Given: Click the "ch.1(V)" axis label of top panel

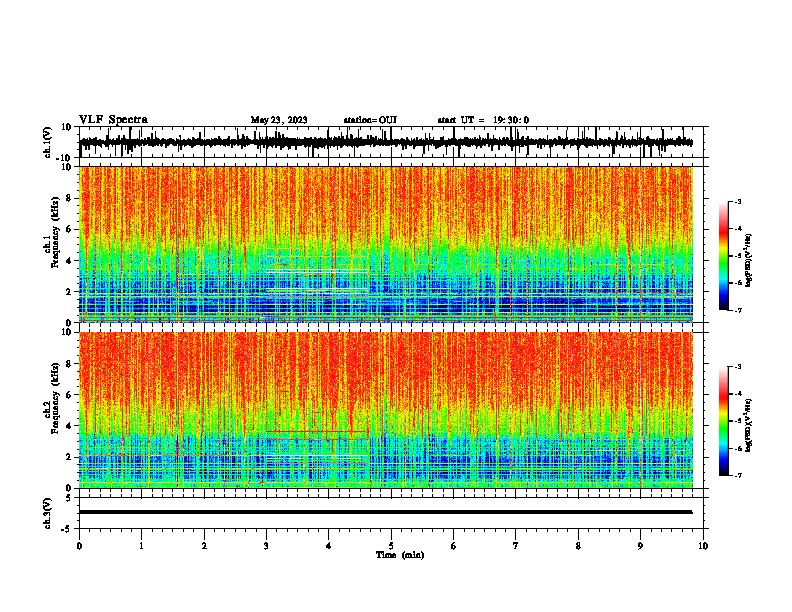Looking at the screenshot, I should pyautogui.click(x=48, y=142).
